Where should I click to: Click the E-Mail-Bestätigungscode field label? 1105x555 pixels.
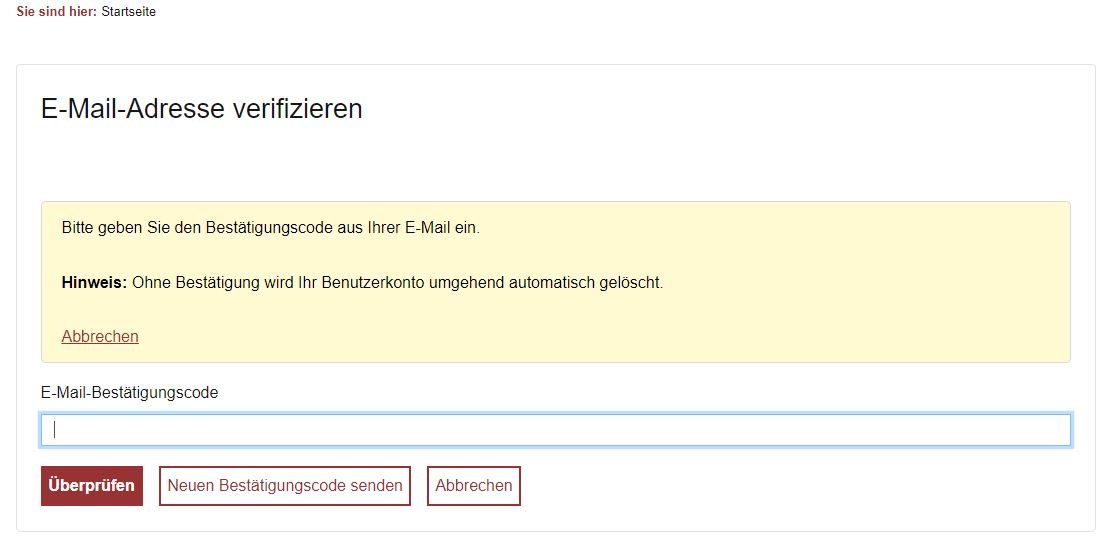[x=130, y=393]
